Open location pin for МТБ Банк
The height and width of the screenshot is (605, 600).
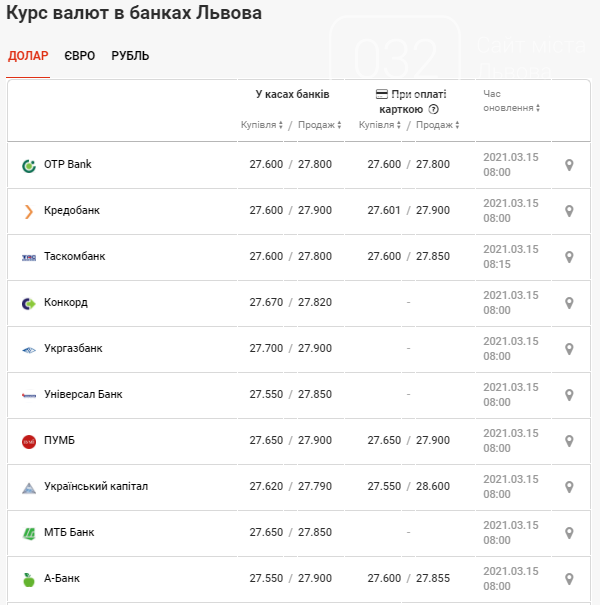(569, 533)
